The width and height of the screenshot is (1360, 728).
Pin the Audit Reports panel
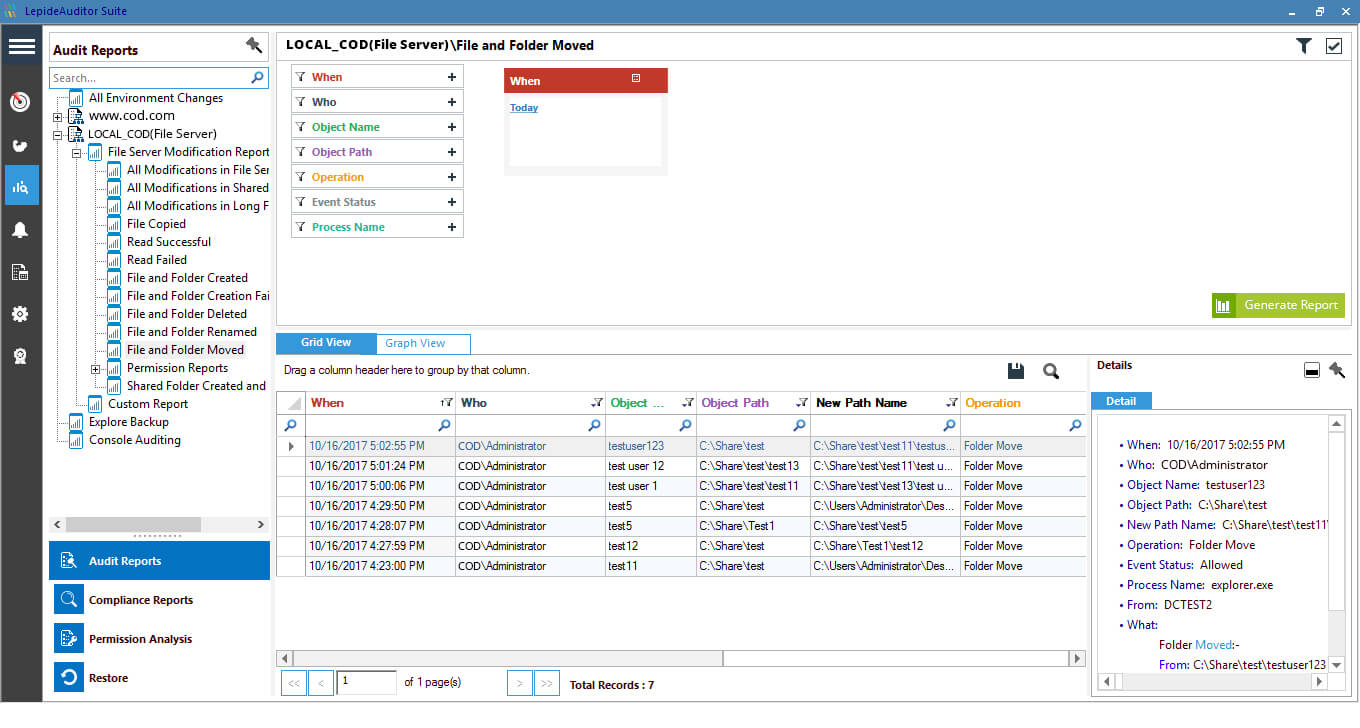tap(254, 46)
